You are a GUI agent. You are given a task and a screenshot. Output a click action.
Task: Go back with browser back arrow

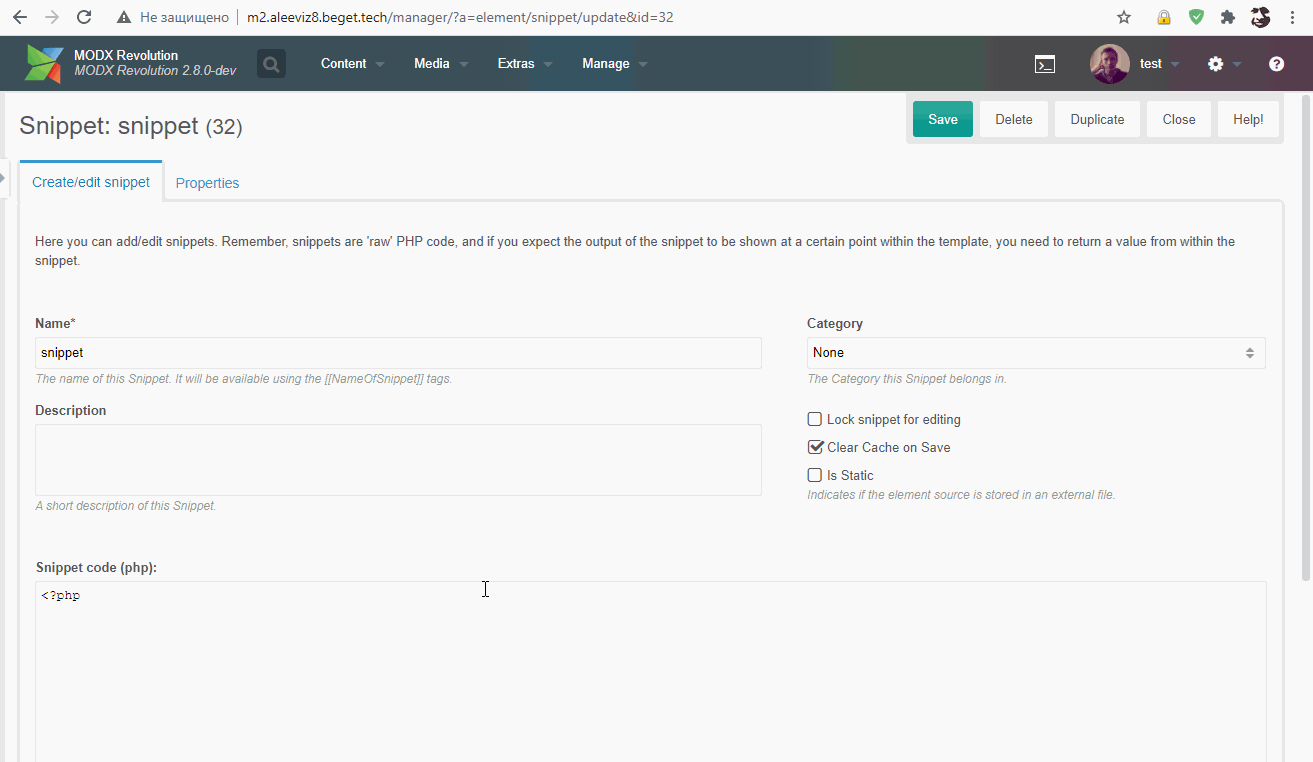(20, 17)
